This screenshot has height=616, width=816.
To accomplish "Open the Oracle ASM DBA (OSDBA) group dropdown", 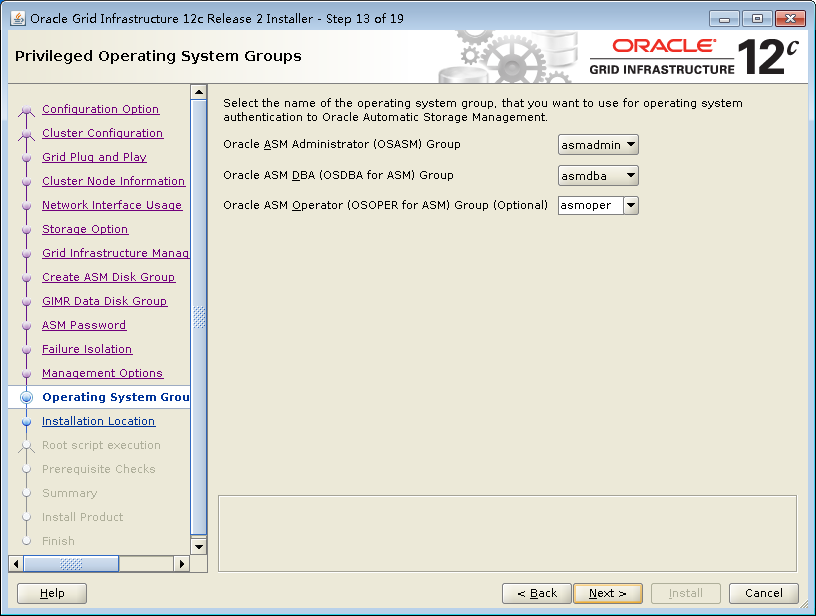I will pos(598,176).
